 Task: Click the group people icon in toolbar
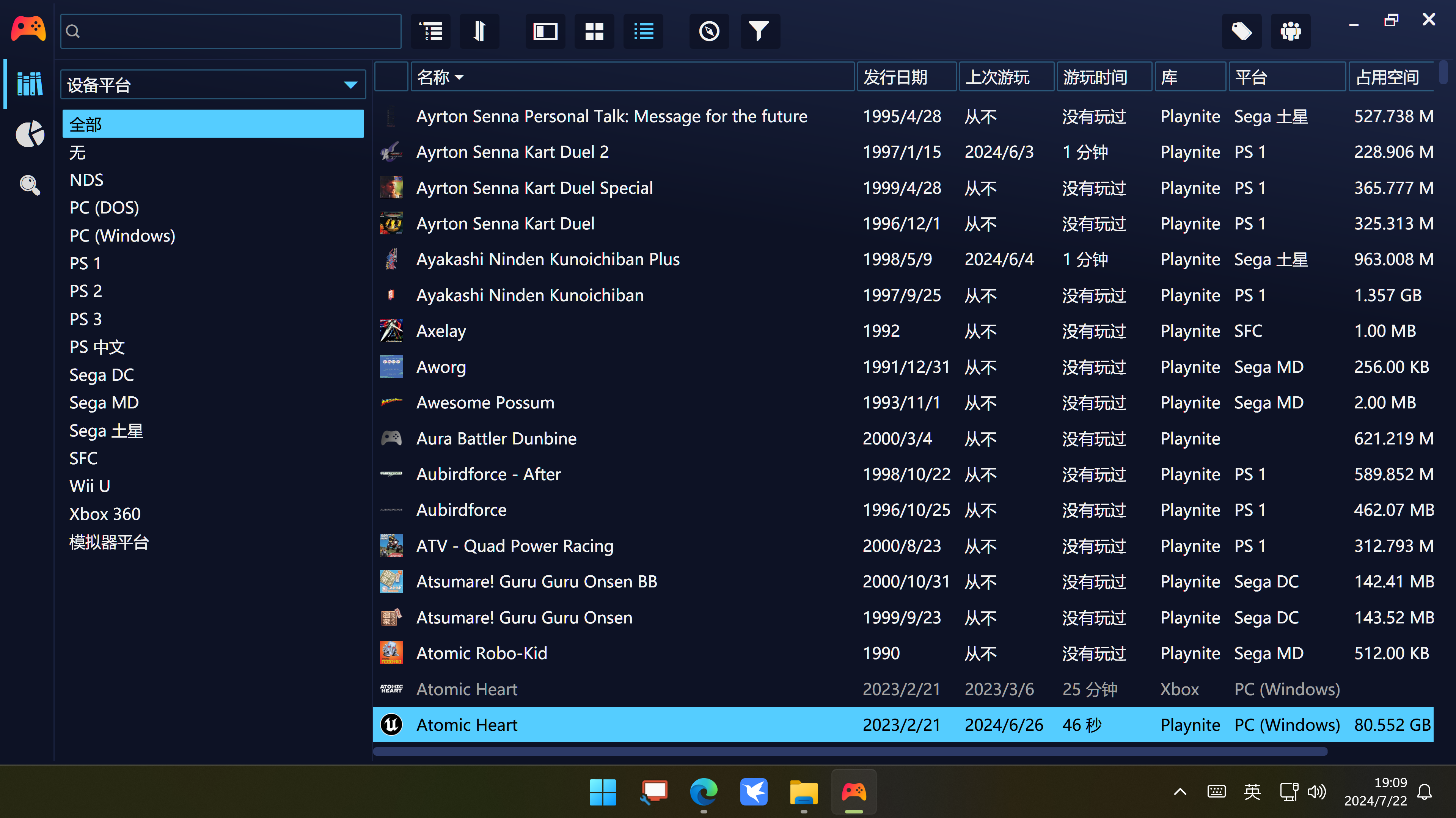coord(1290,31)
